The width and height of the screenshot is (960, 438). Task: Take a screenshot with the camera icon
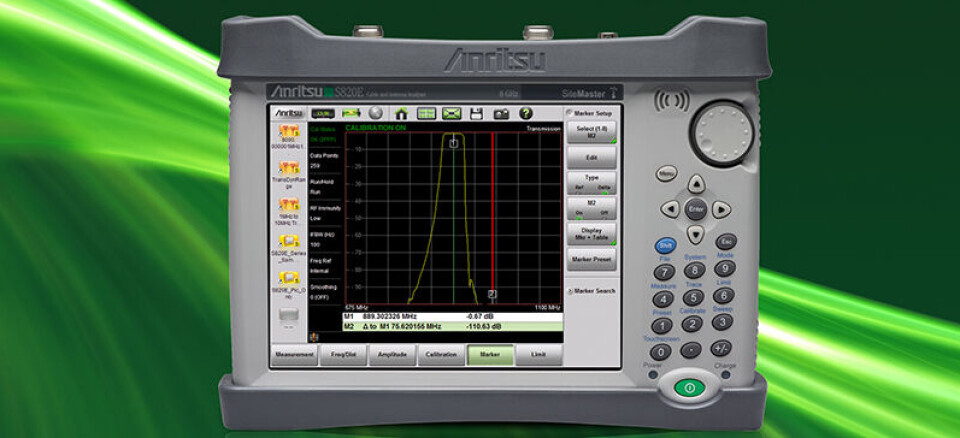[x=501, y=113]
